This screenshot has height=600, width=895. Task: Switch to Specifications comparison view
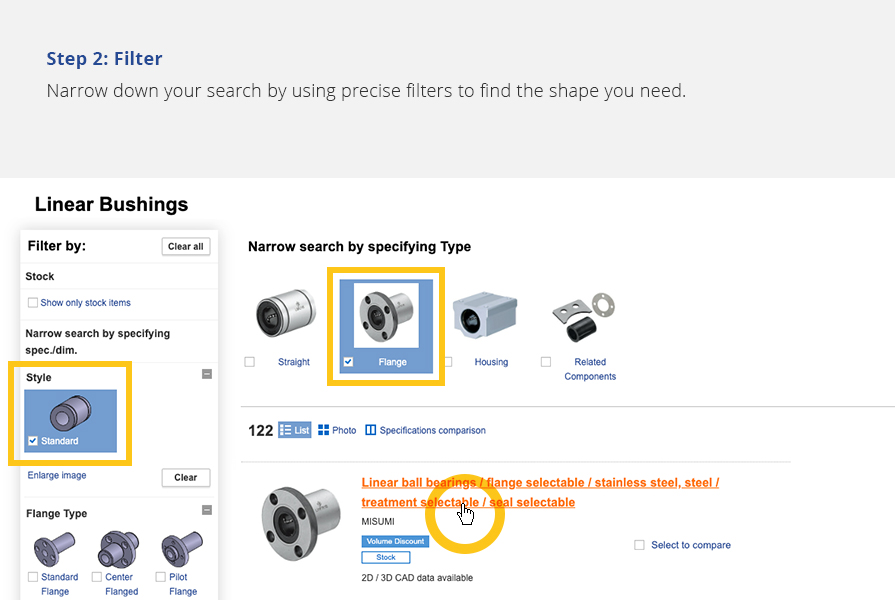click(426, 430)
